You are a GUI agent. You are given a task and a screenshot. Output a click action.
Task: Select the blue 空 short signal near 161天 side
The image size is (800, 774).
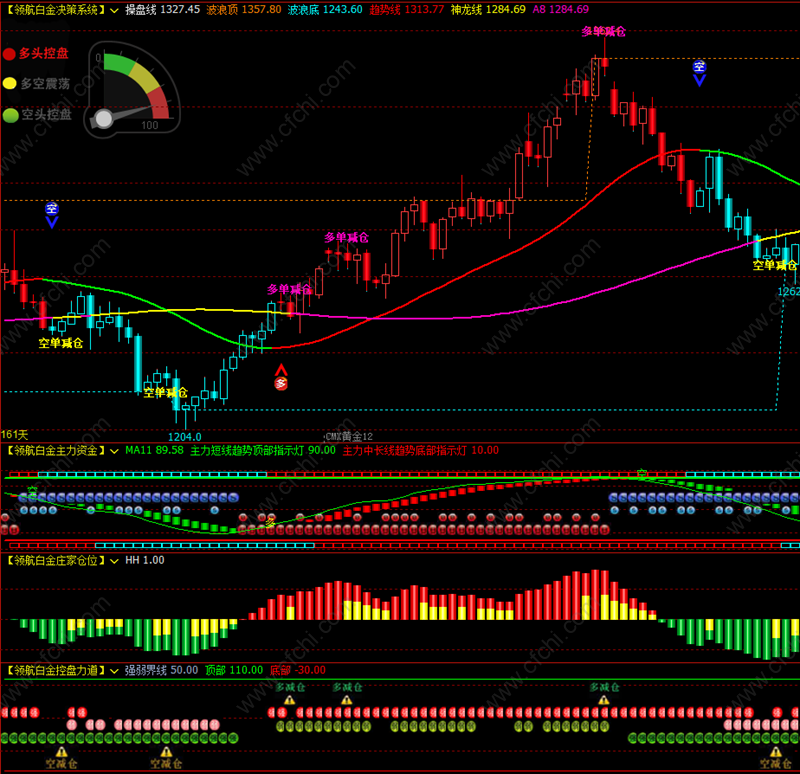52,214
